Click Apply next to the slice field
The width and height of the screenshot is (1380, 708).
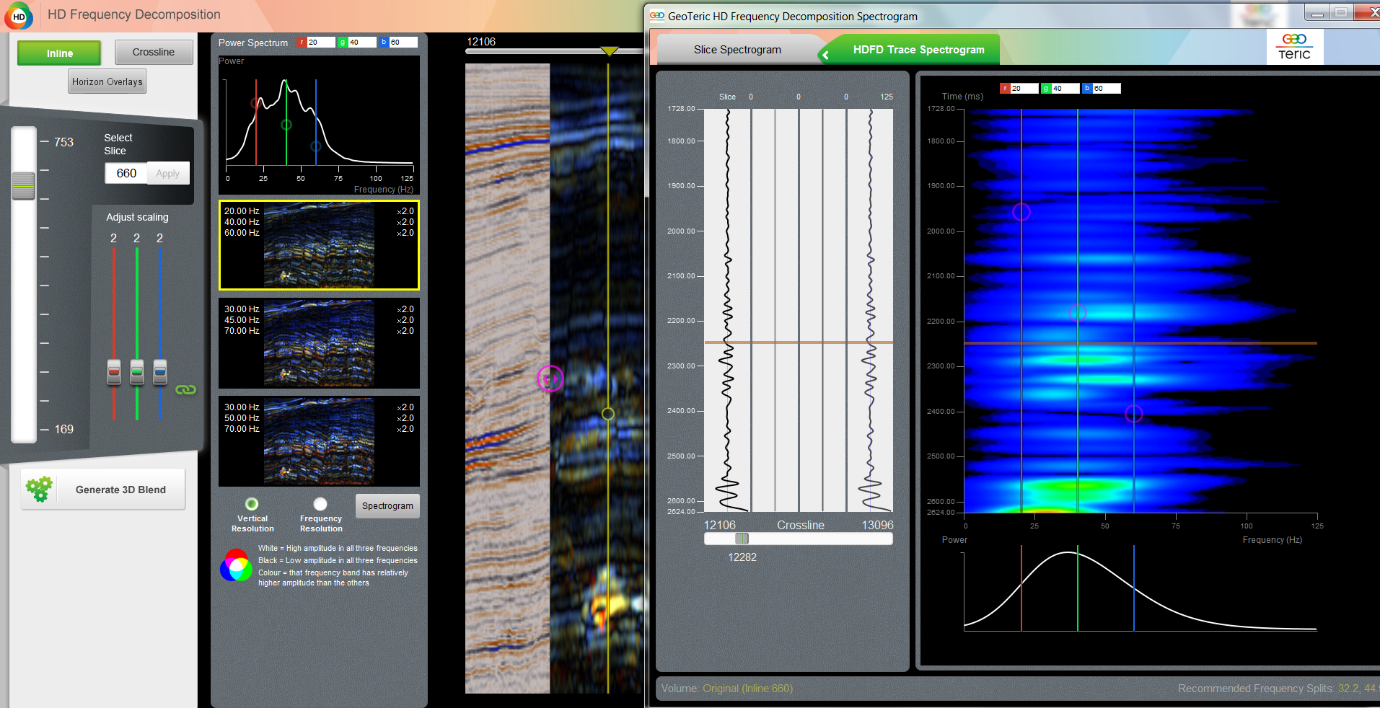pyautogui.click(x=168, y=173)
